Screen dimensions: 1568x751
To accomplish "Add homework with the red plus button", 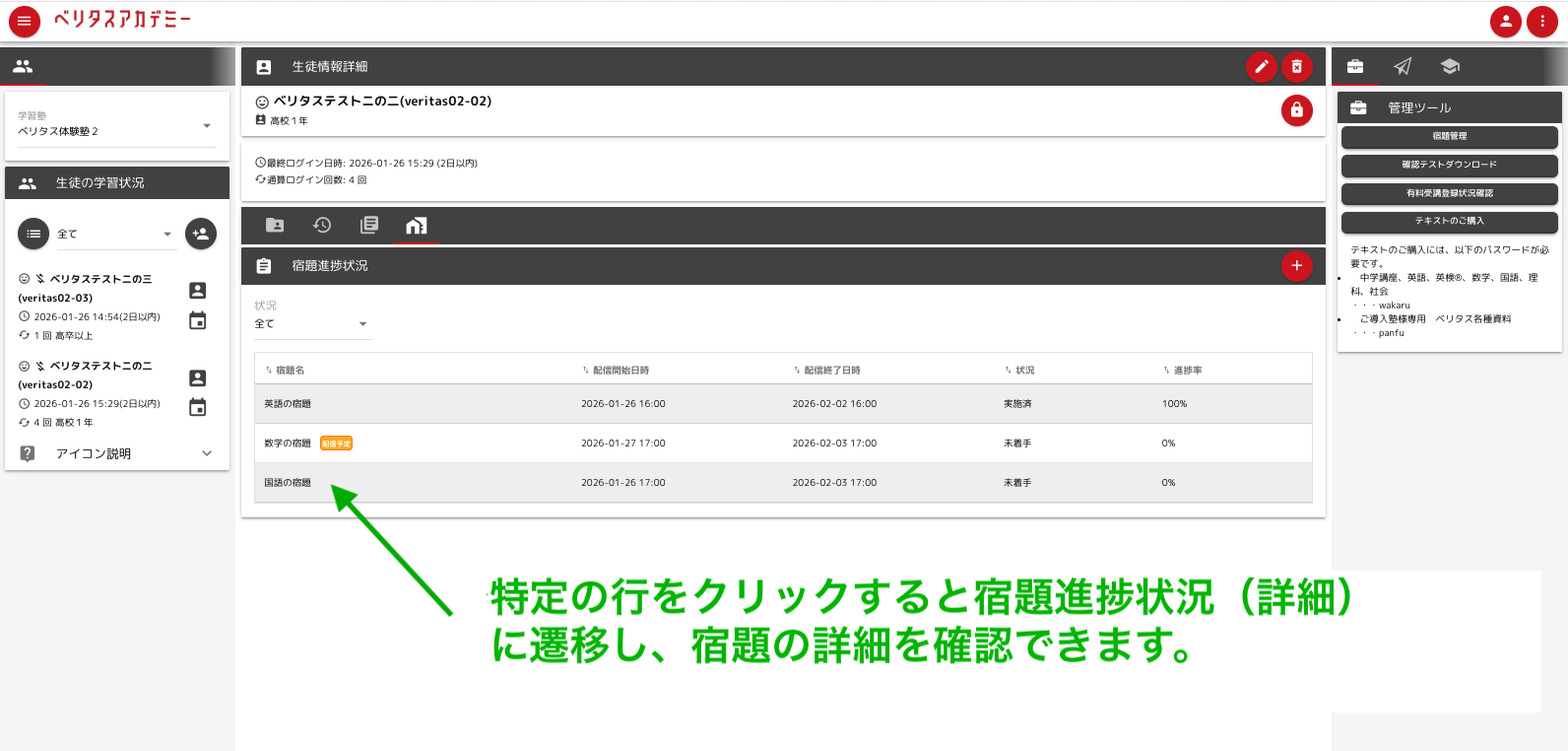I will coord(1297,265).
